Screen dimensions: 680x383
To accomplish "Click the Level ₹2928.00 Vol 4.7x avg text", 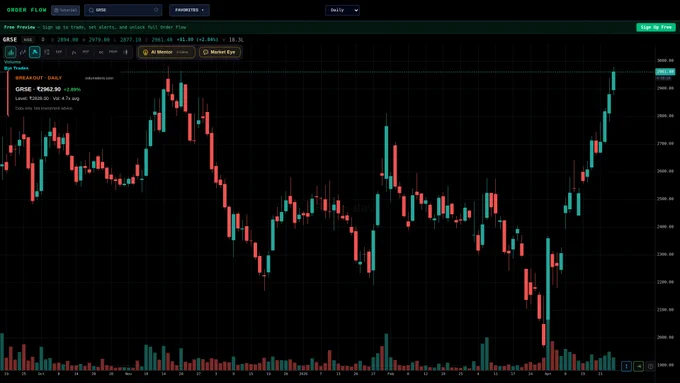I will [47, 98].
